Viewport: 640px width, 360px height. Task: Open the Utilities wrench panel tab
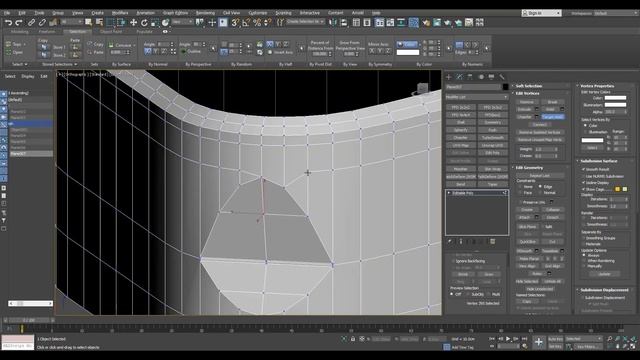coord(502,77)
